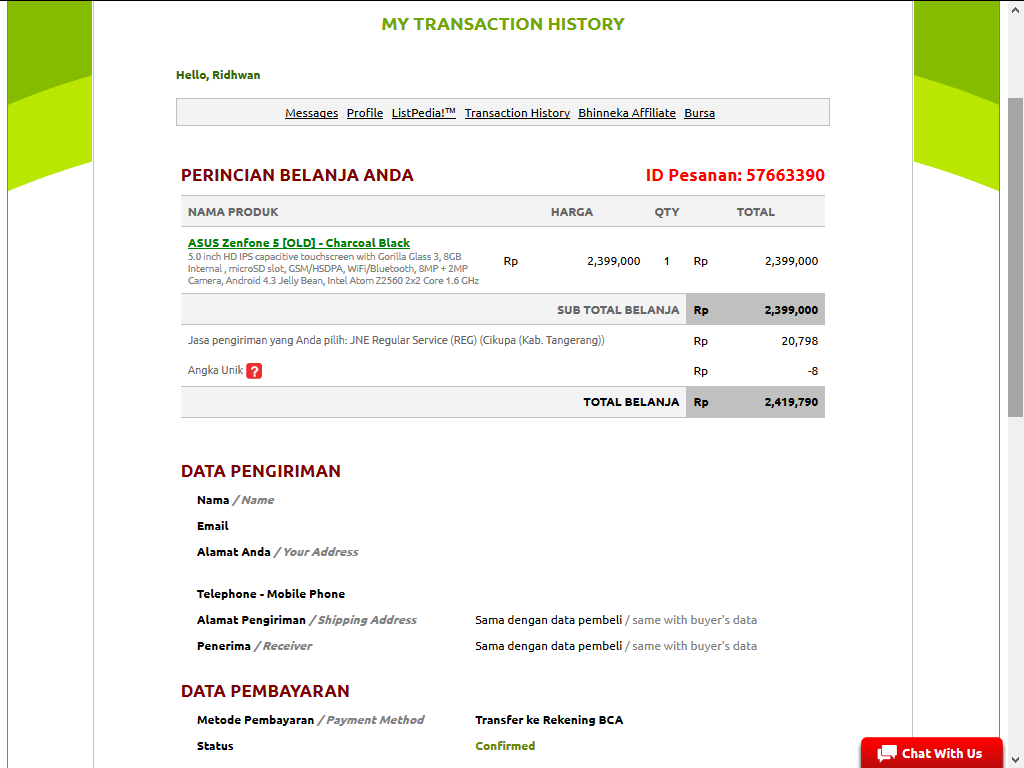The image size is (1024, 768).
Task: Click the DATA PEMBAYARAN heading
Action: [x=265, y=691]
